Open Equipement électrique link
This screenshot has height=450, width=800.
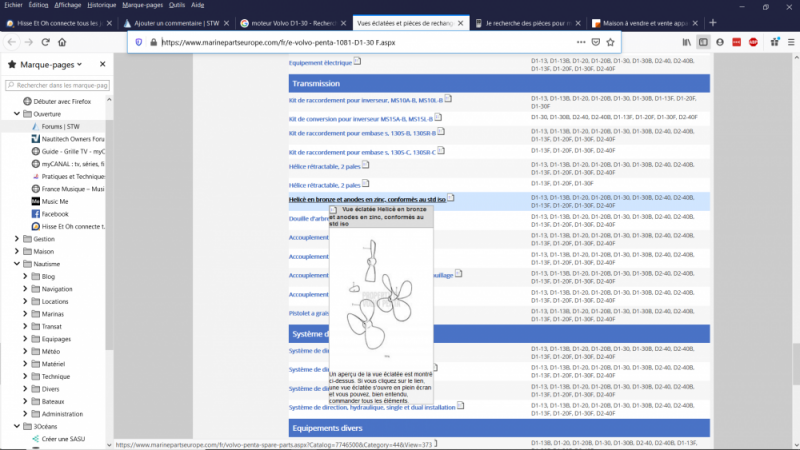pyautogui.click(x=320, y=63)
